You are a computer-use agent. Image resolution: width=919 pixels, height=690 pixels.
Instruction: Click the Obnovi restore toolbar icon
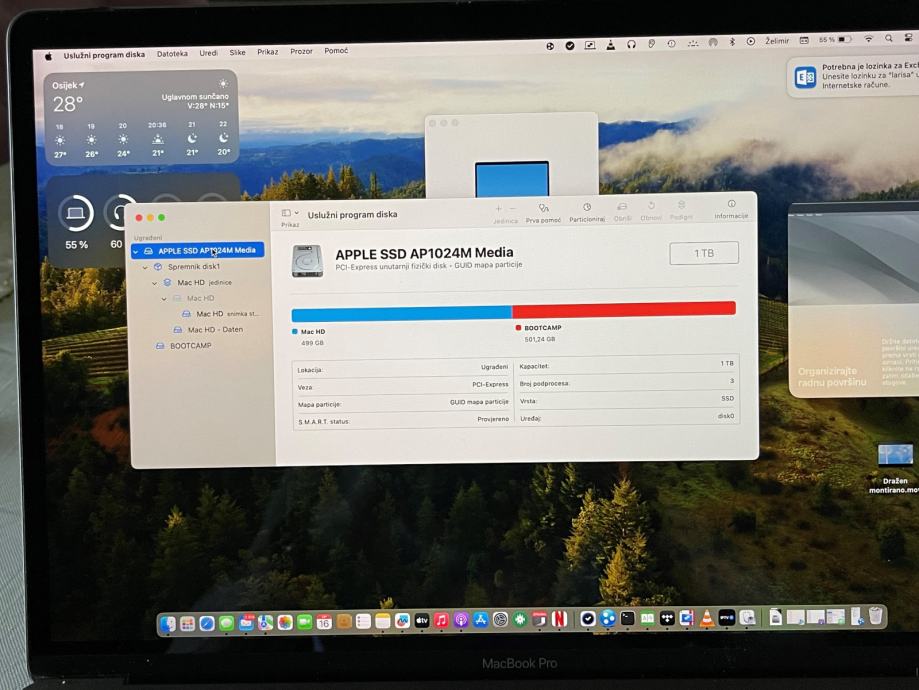(651, 206)
